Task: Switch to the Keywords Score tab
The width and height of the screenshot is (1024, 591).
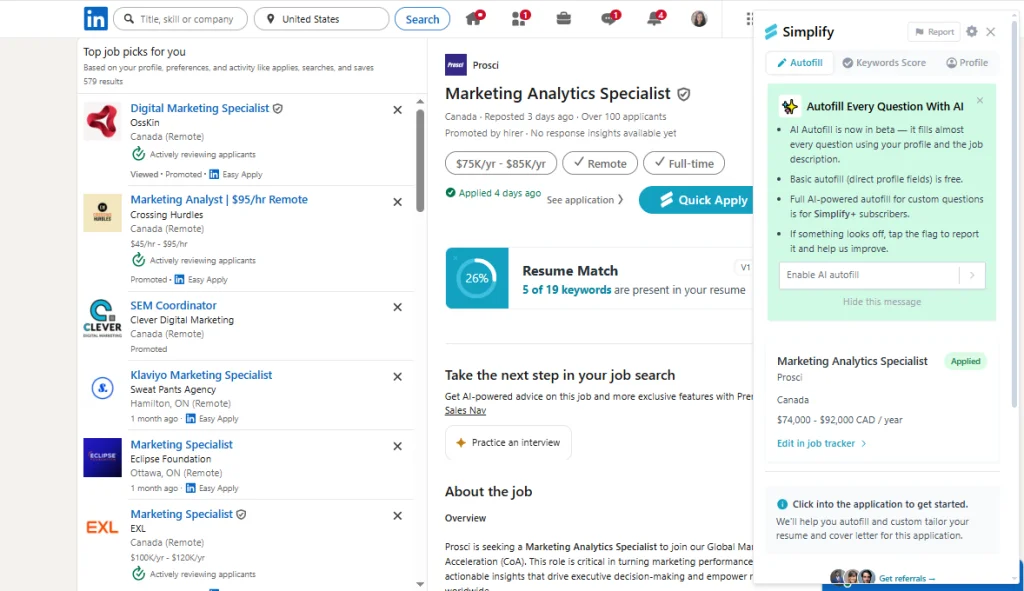Action: click(x=884, y=62)
